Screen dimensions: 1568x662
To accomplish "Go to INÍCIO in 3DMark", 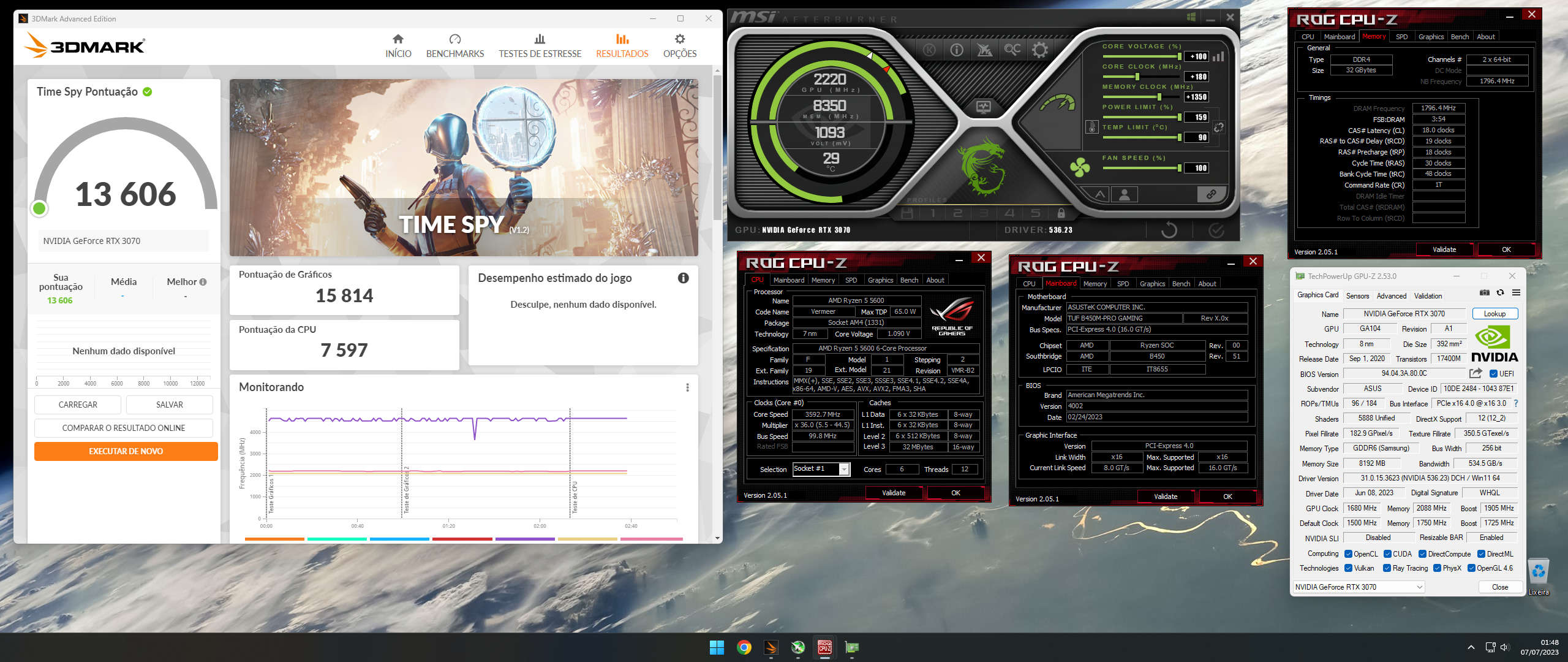I will pyautogui.click(x=398, y=47).
